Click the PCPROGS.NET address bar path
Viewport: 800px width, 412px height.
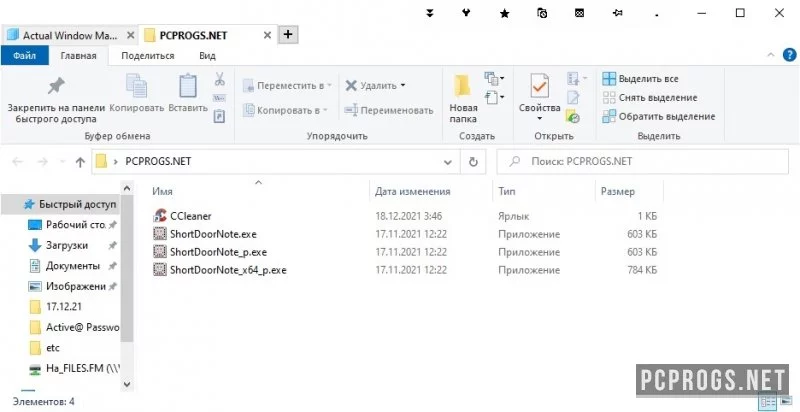click(x=158, y=162)
